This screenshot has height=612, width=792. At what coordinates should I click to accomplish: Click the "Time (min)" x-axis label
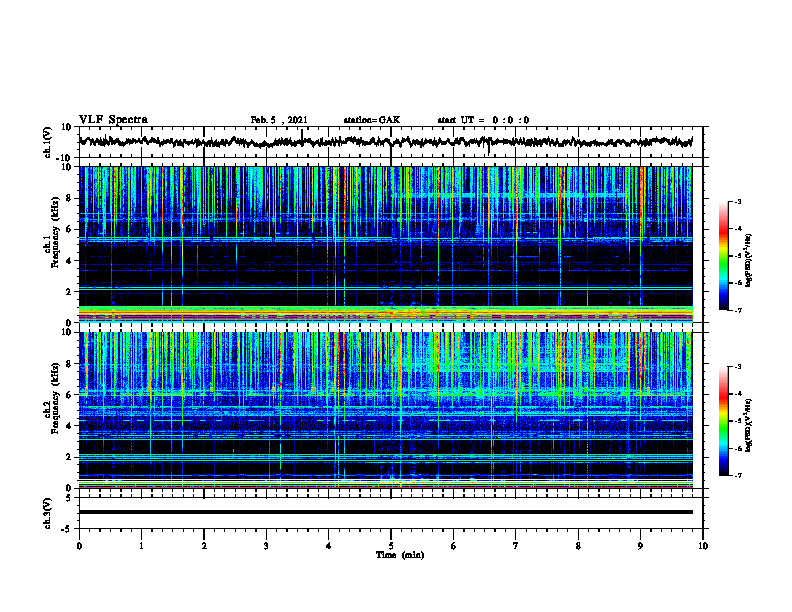point(400,555)
